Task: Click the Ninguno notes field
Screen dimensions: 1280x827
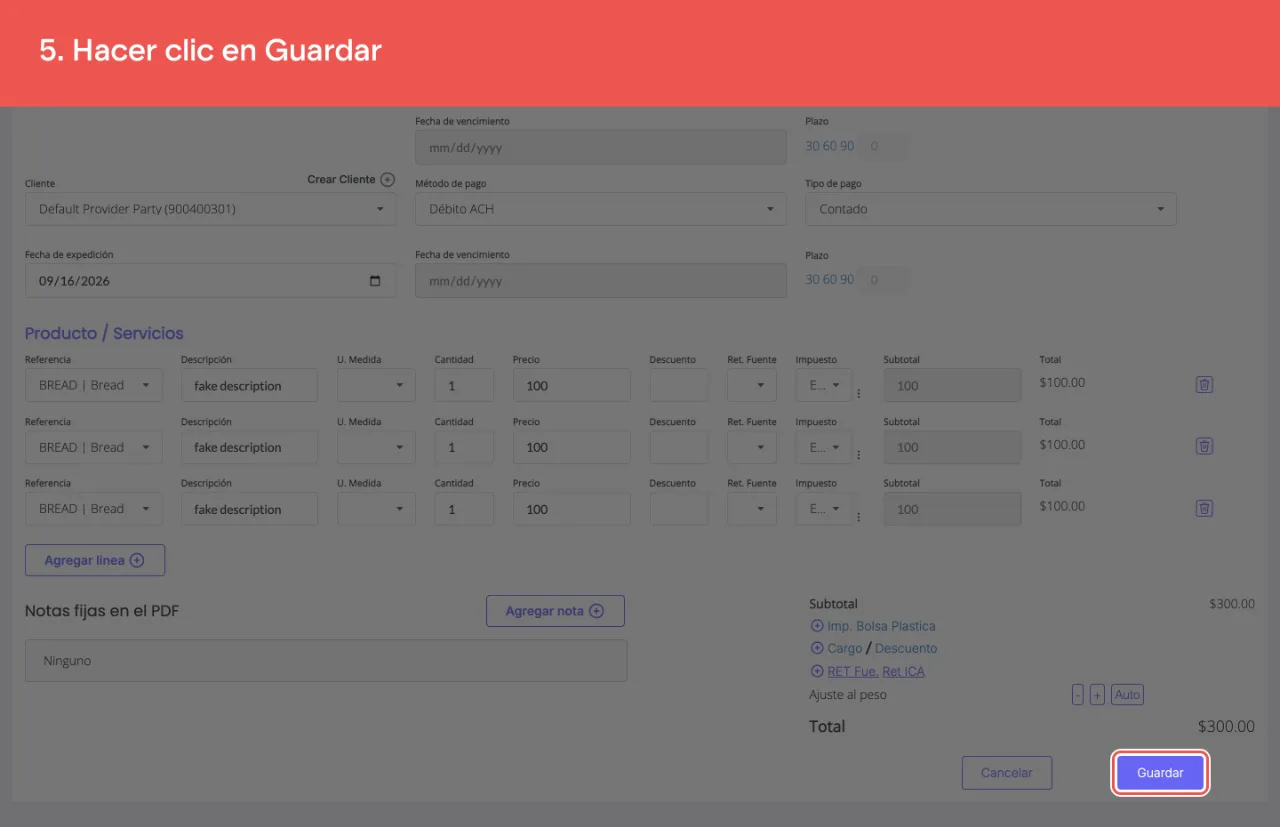Action: (x=326, y=661)
